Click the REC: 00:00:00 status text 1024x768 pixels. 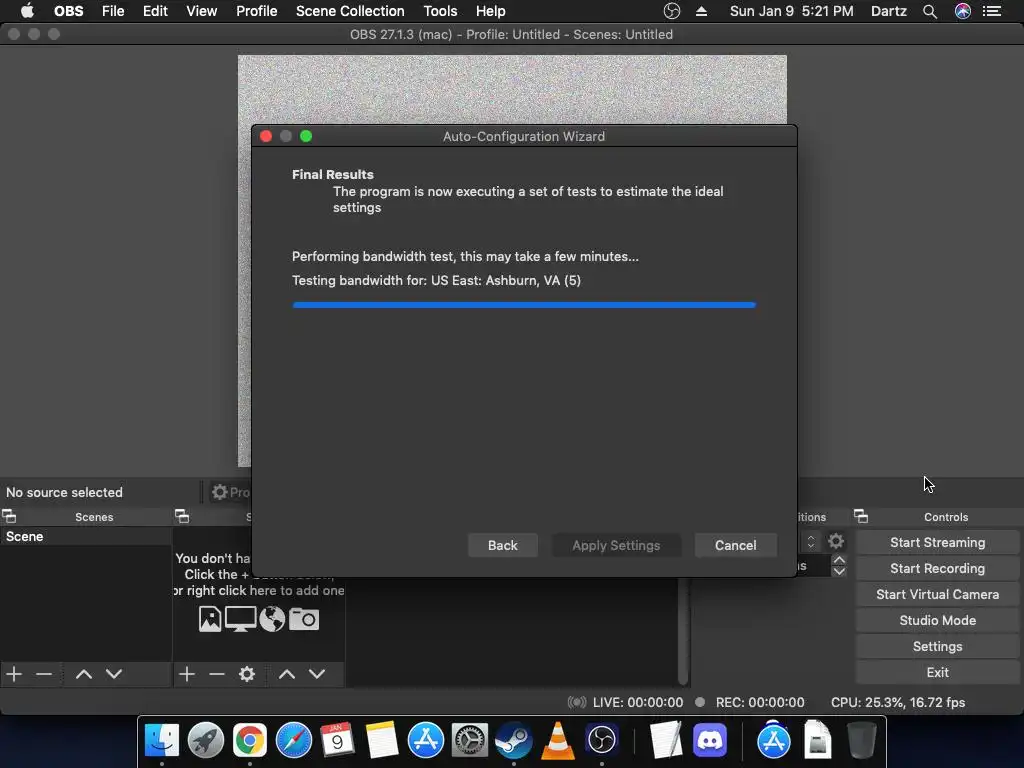click(x=760, y=703)
